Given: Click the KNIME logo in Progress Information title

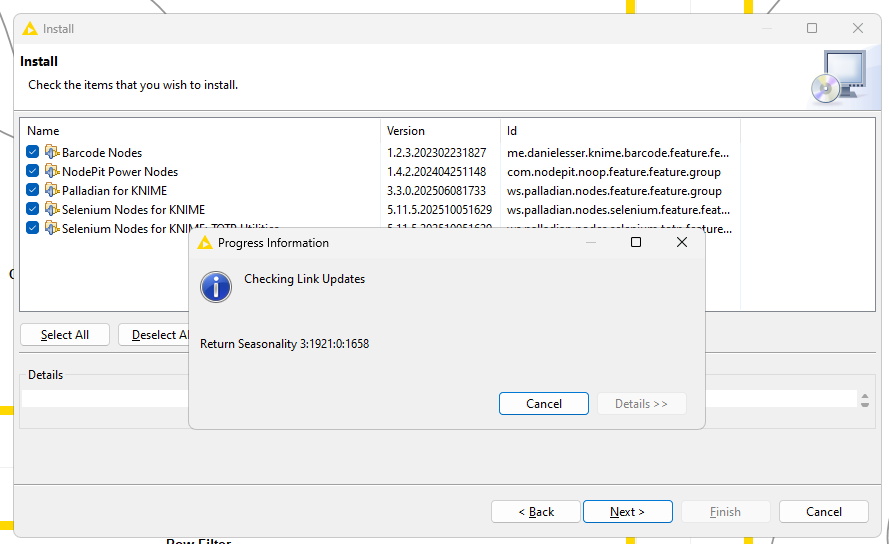Looking at the screenshot, I should coord(205,243).
